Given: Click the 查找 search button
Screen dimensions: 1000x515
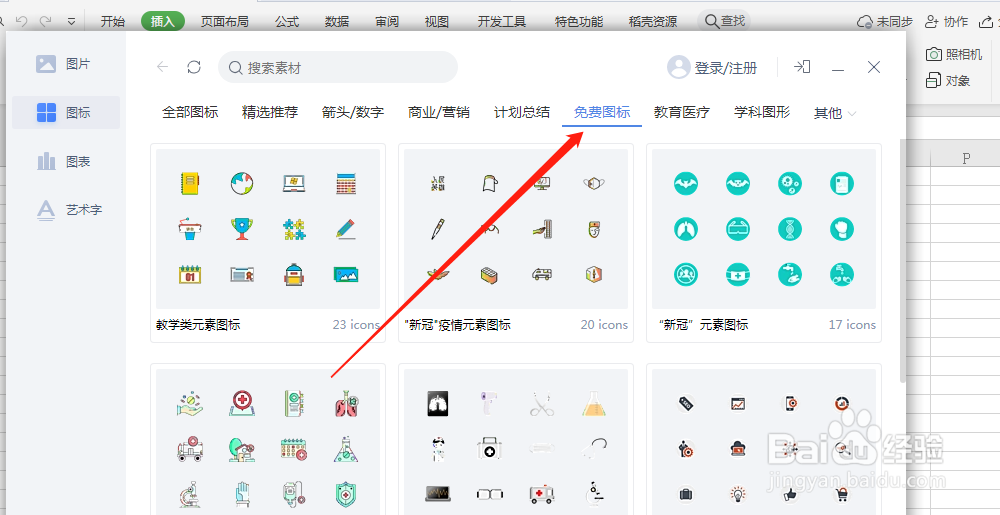Looking at the screenshot, I should 724,21.
